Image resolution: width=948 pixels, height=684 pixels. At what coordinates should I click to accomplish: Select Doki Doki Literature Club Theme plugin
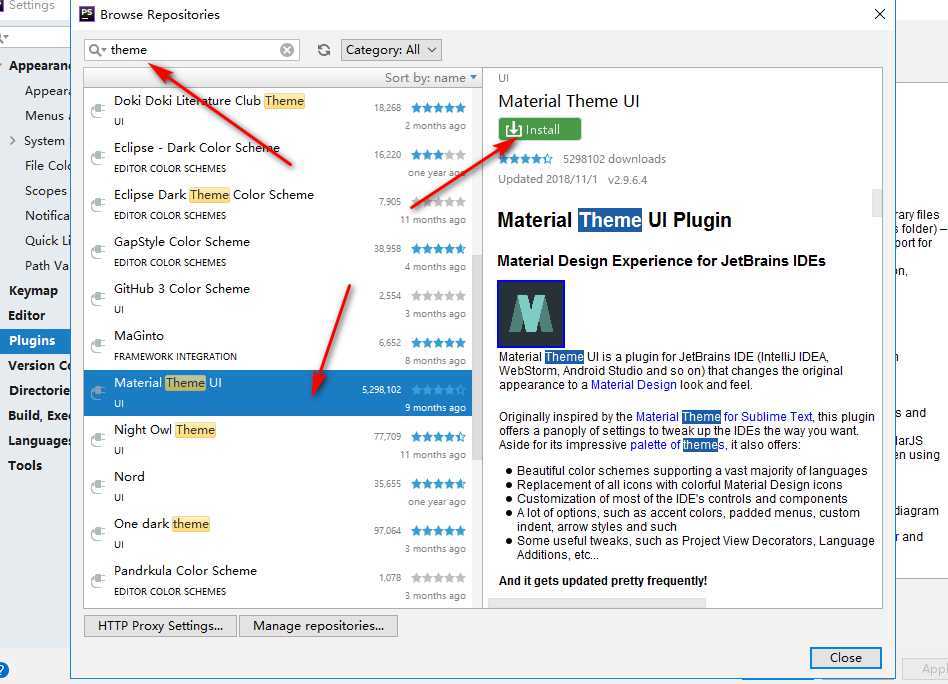[278, 111]
